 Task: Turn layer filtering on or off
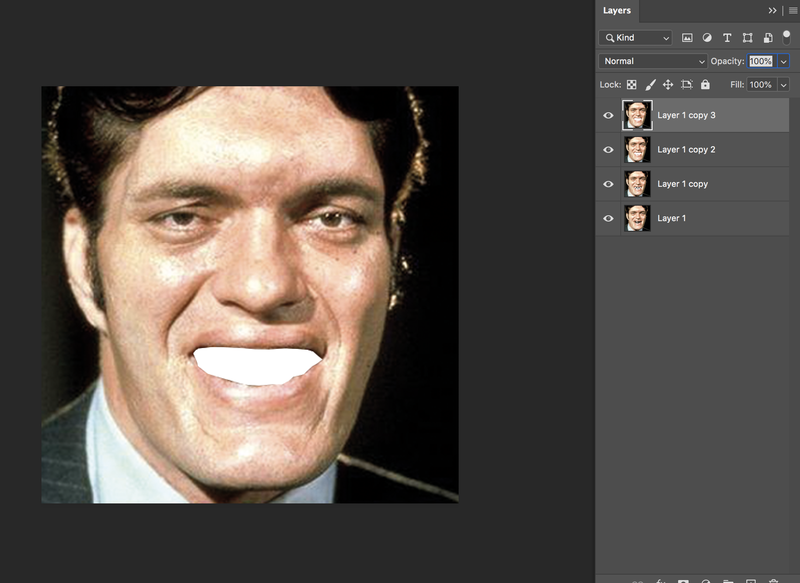(x=786, y=37)
